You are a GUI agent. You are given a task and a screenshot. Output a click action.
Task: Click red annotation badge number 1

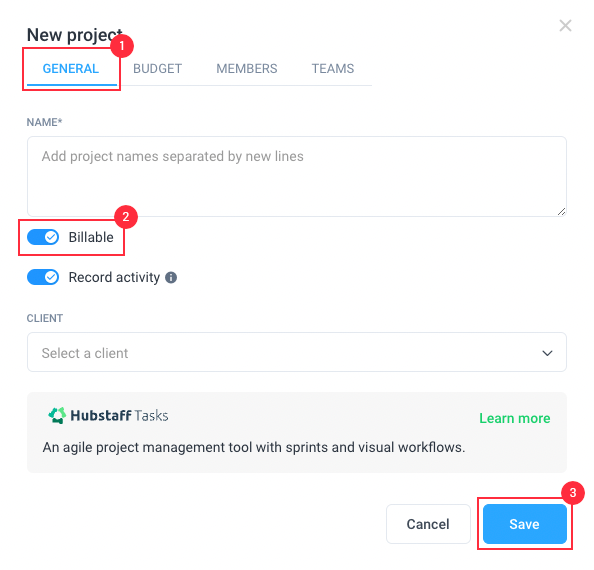tap(122, 46)
